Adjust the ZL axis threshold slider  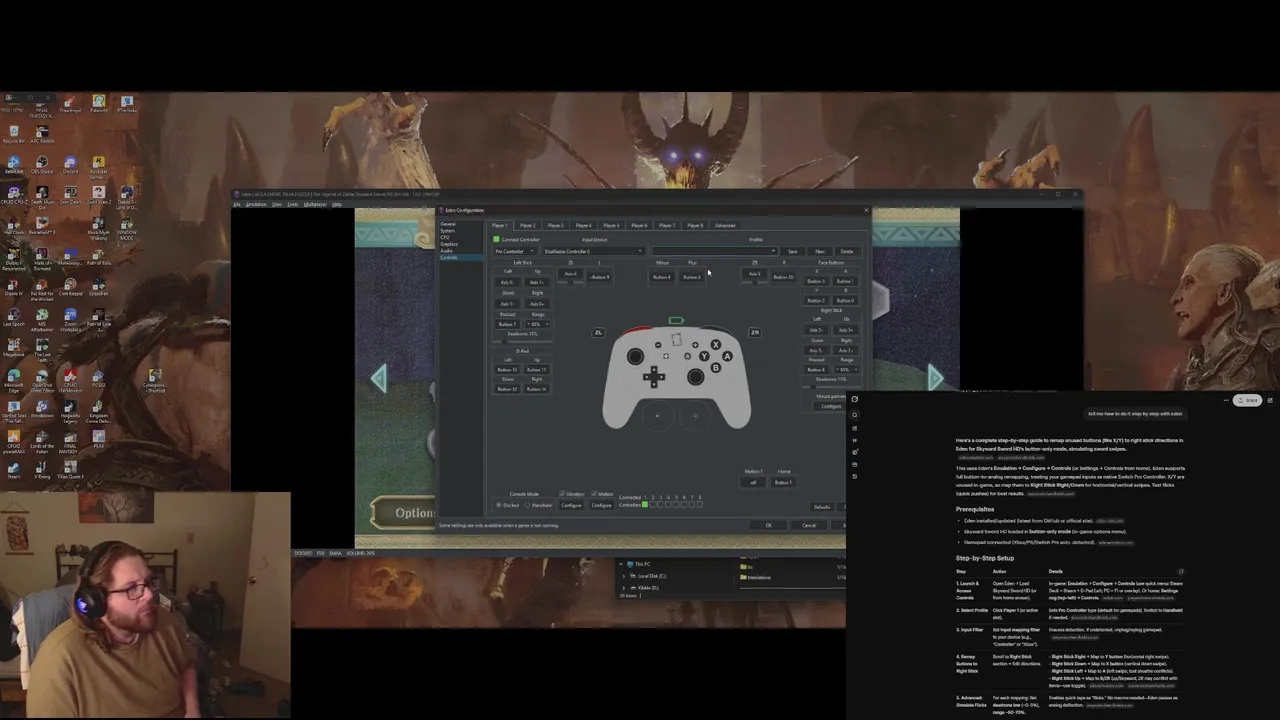(x=570, y=283)
